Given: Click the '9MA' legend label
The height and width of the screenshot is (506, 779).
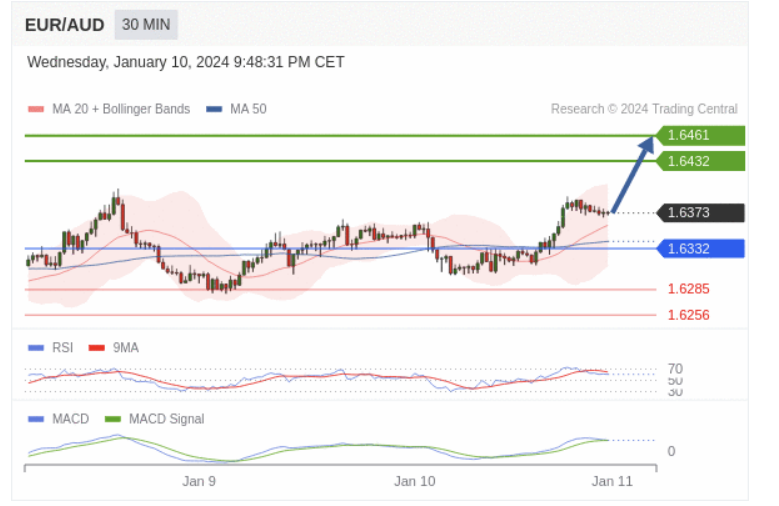Looking at the screenshot, I should coord(126,347).
